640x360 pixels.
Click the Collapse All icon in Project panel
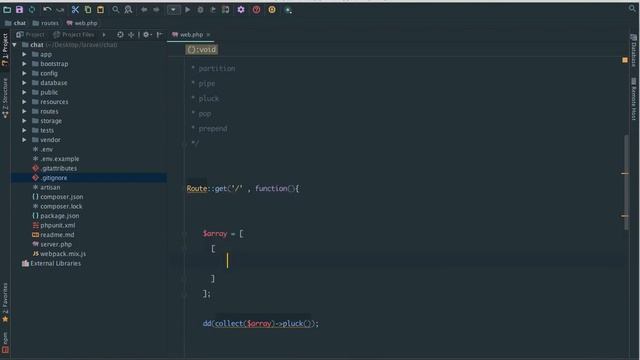pyautogui.click(x=131, y=35)
